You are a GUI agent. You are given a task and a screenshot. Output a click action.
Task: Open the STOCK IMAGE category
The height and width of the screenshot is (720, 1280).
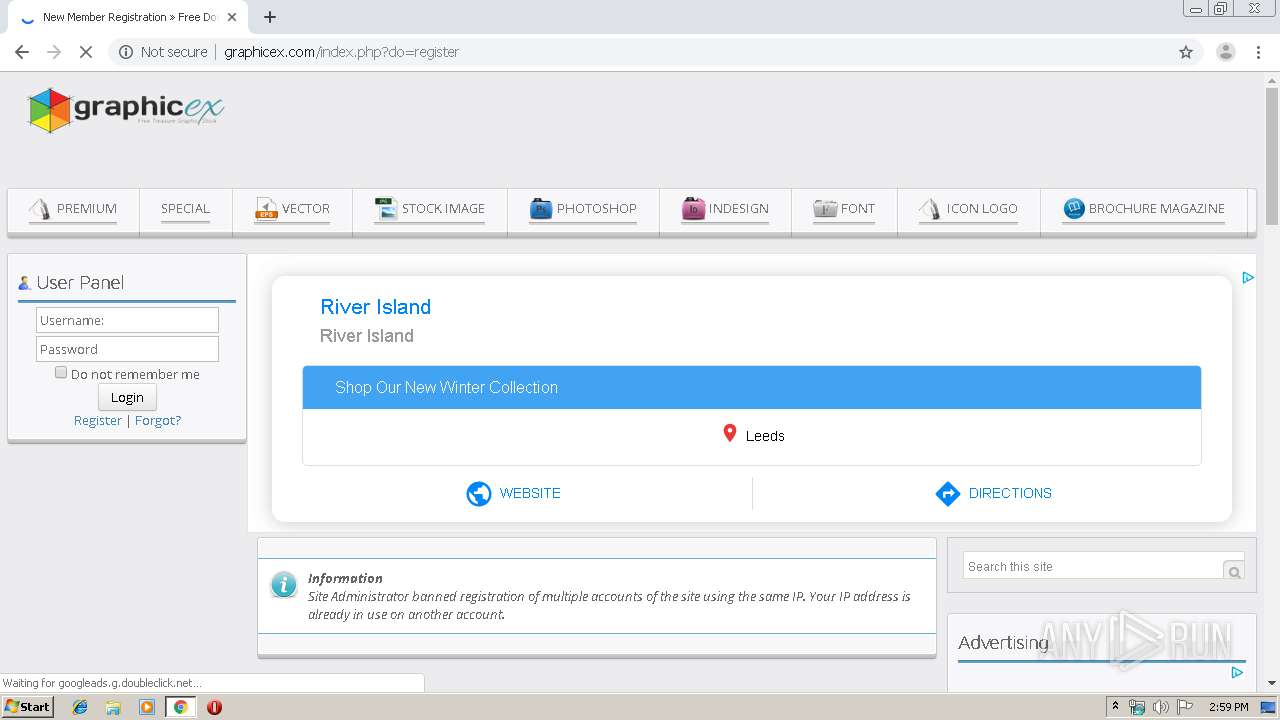pos(430,209)
